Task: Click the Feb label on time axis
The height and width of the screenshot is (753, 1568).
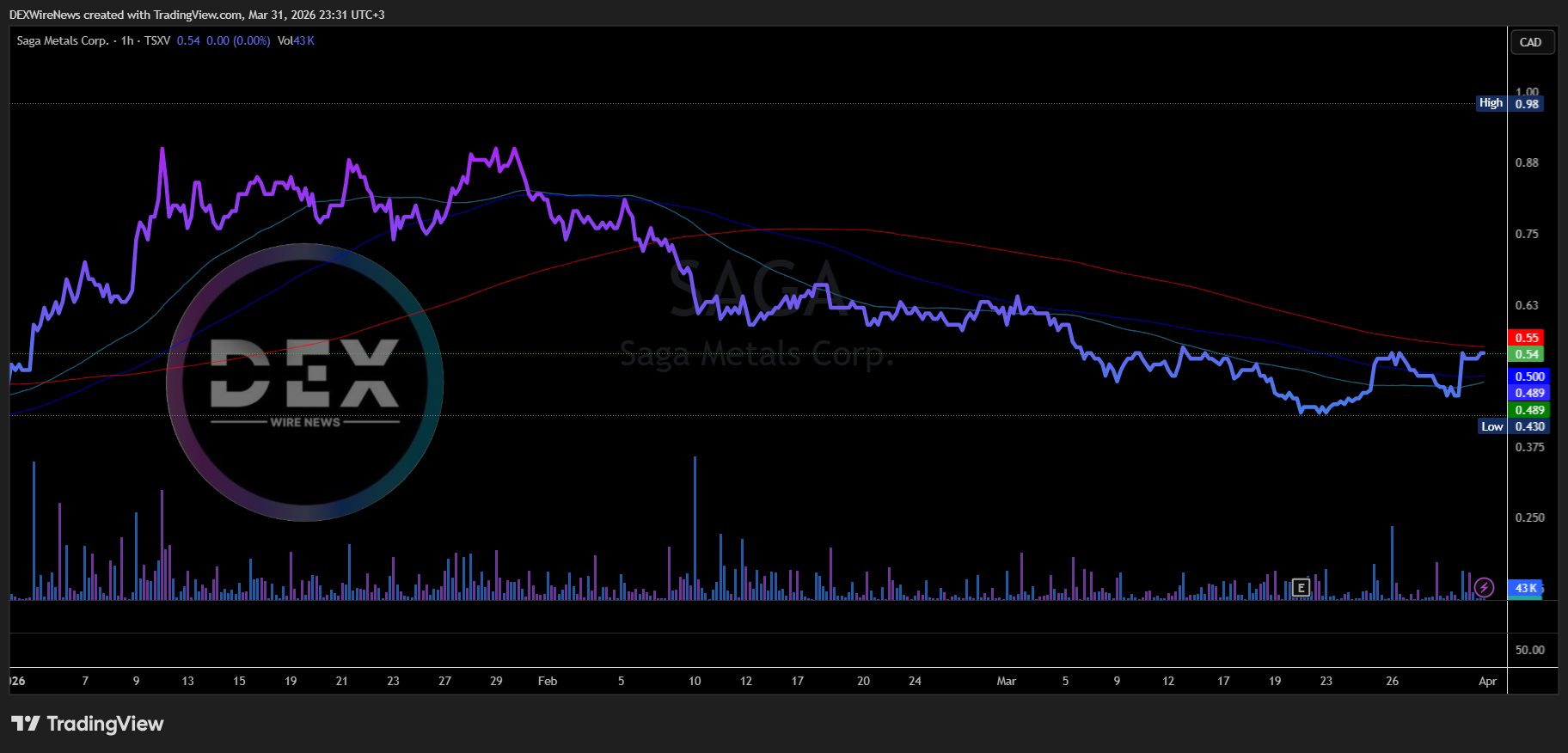Action: click(x=548, y=681)
